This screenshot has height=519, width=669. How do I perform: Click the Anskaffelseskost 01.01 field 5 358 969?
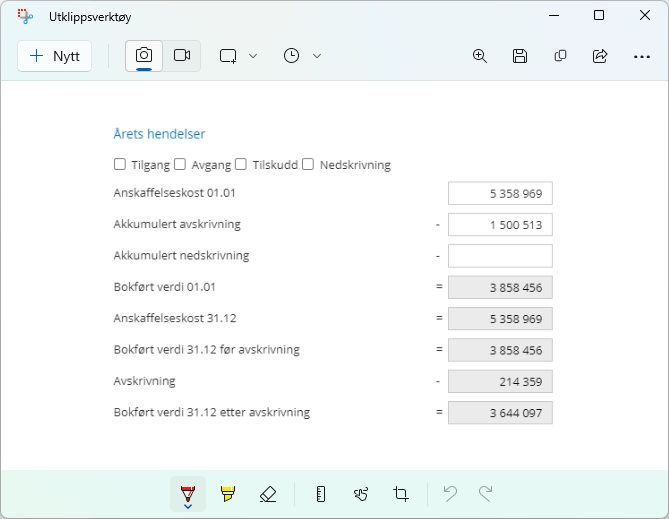(500, 193)
